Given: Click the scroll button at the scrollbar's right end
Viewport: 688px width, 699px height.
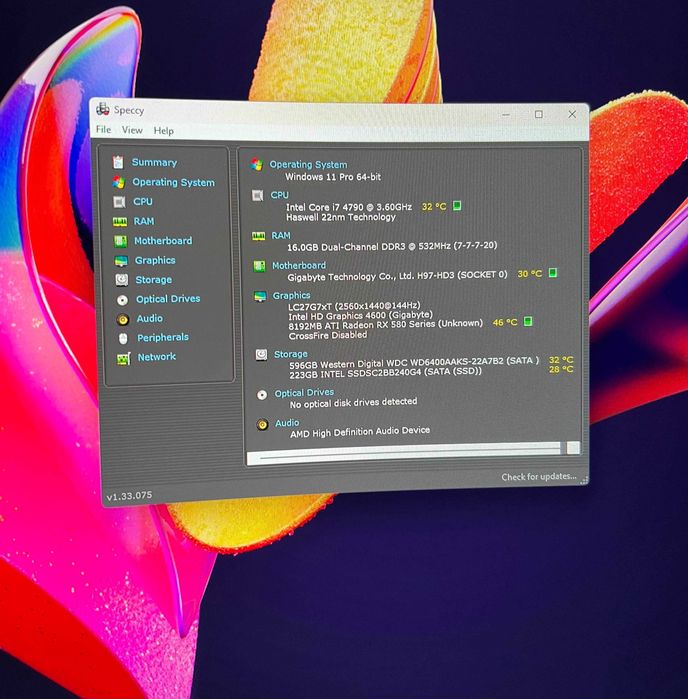Looking at the screenshot, I should tap(573, 448).
